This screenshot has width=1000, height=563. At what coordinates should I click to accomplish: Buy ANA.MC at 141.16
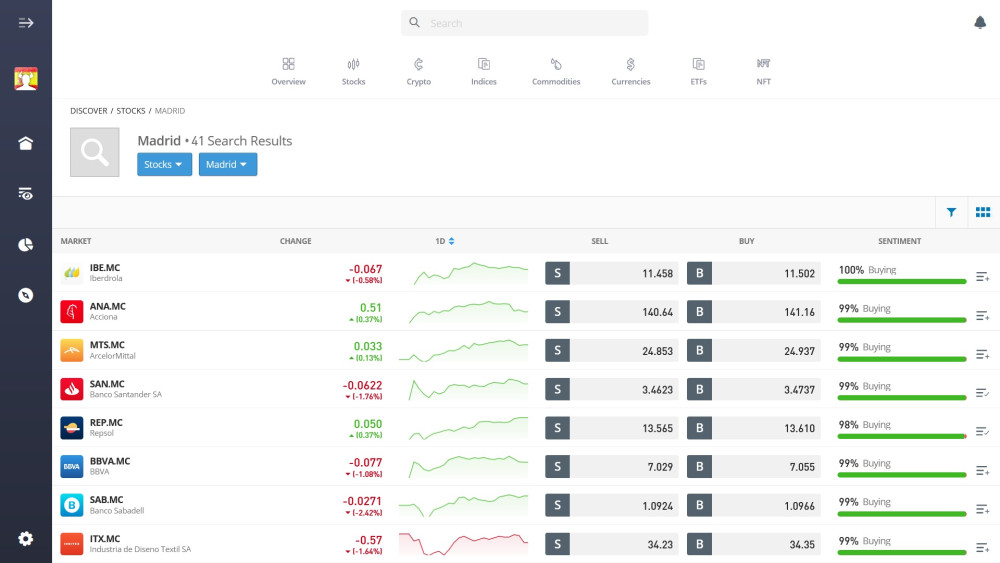coord(754,312)
